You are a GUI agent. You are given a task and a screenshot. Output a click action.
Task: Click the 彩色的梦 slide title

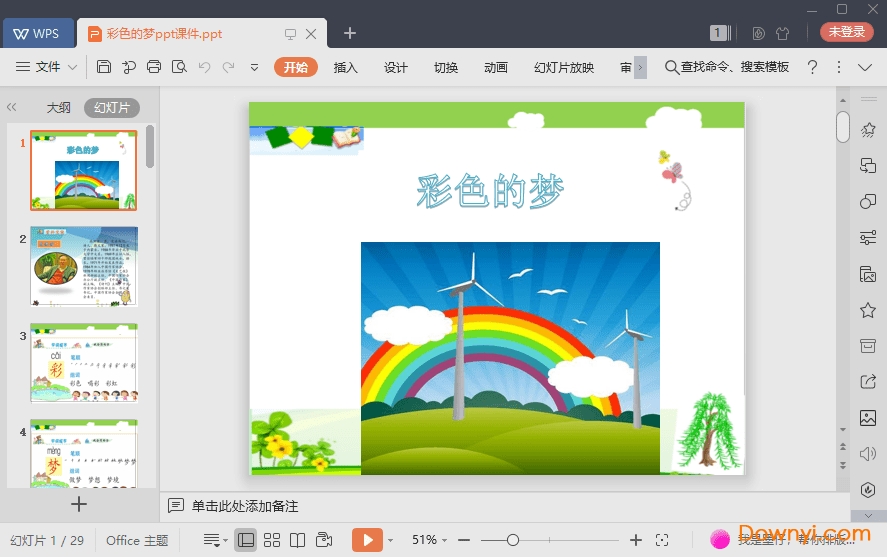pyautogui.click(x=490, y=191)
